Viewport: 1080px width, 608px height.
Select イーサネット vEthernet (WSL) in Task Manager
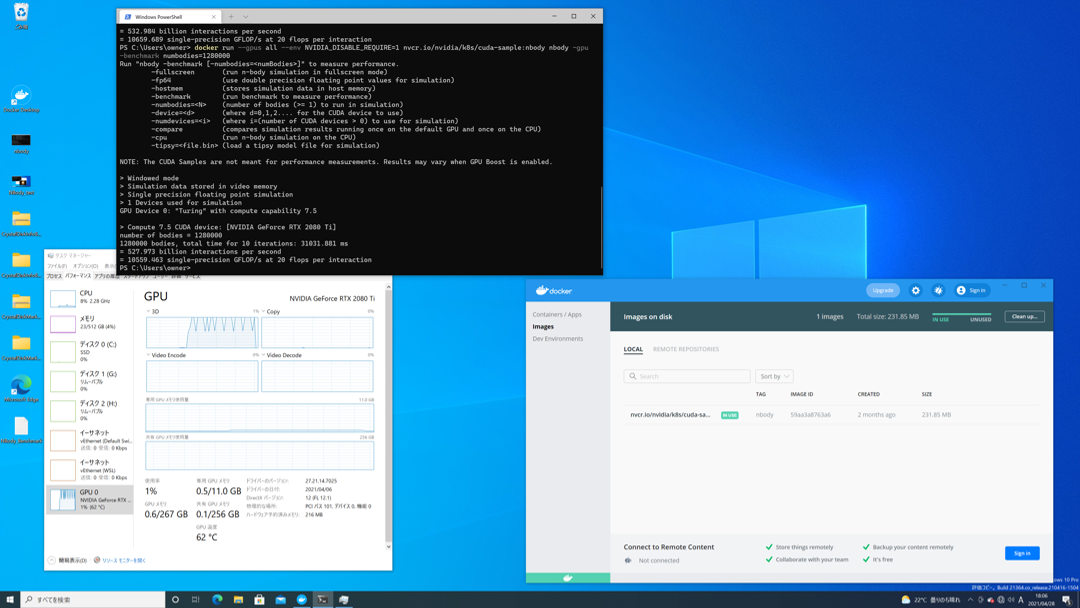[90, 469]
